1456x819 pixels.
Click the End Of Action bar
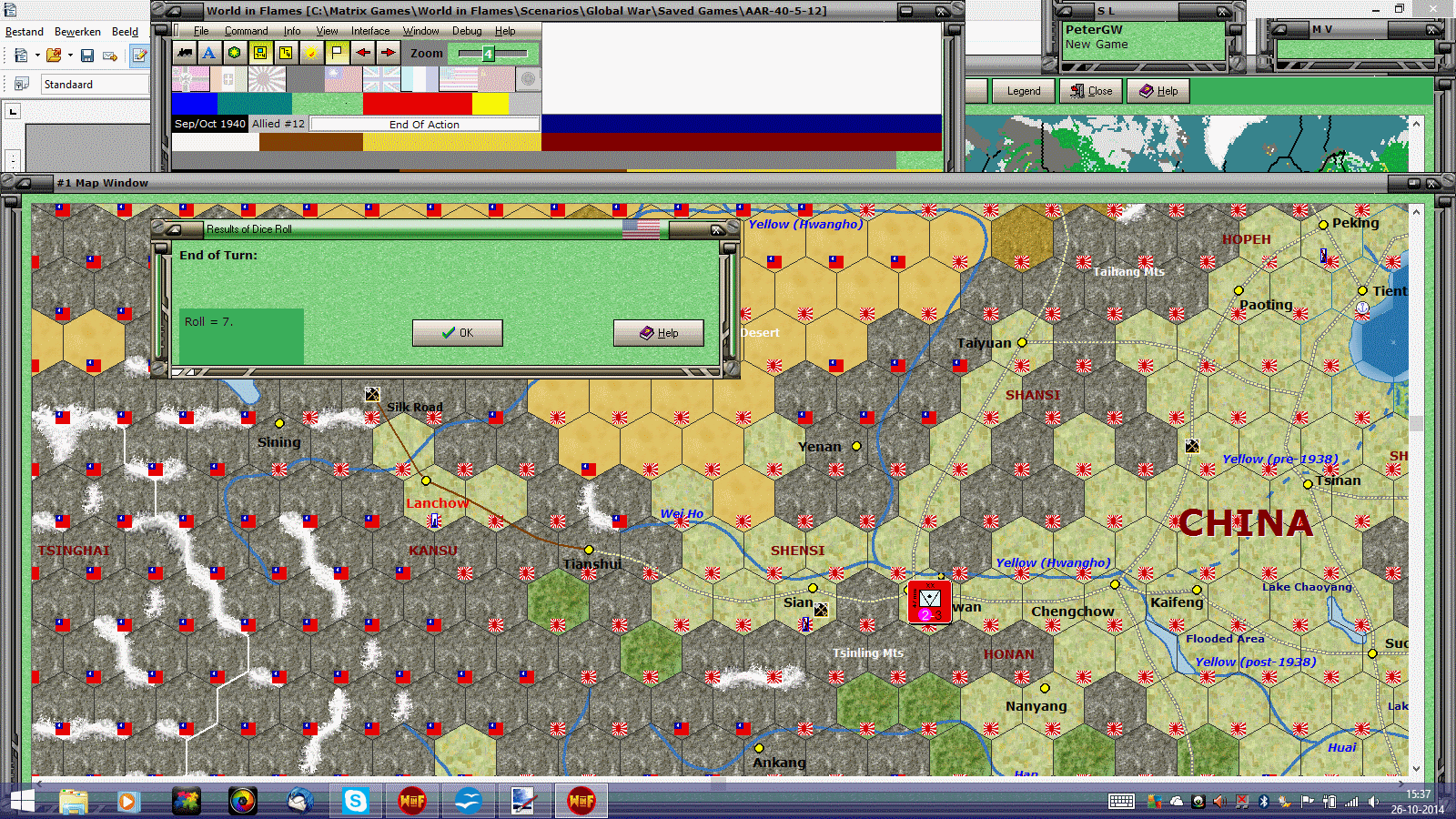pos(424,125)
